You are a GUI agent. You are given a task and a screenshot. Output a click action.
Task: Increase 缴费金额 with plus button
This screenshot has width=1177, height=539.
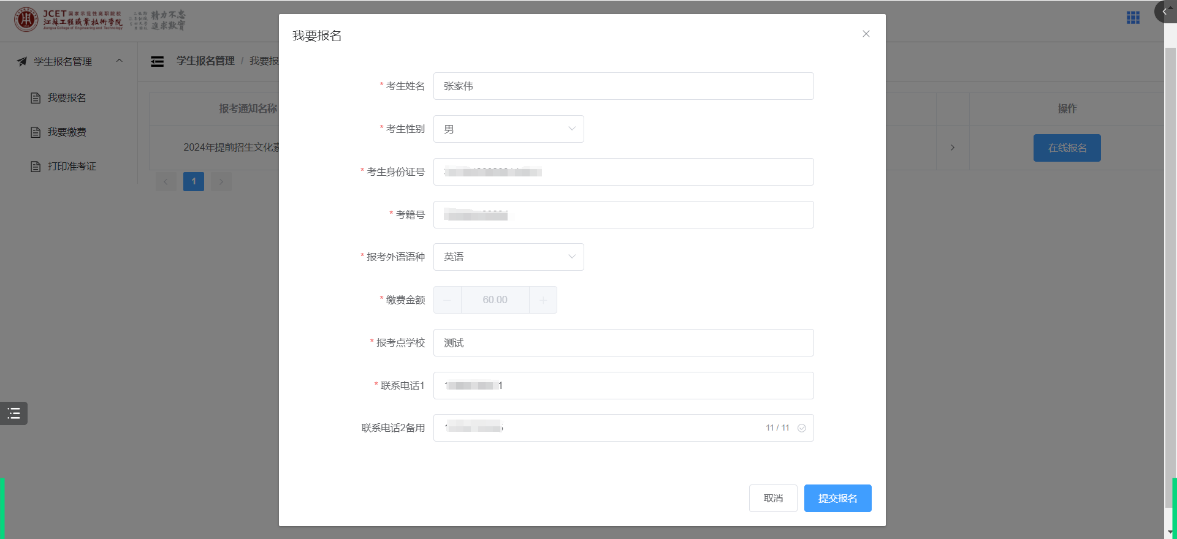(543, 300)
